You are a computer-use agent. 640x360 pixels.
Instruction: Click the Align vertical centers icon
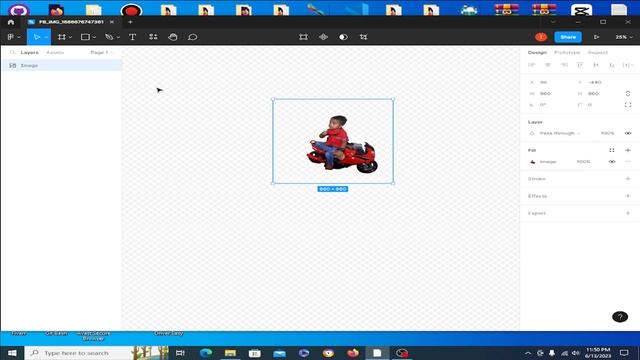coord(596,65)
